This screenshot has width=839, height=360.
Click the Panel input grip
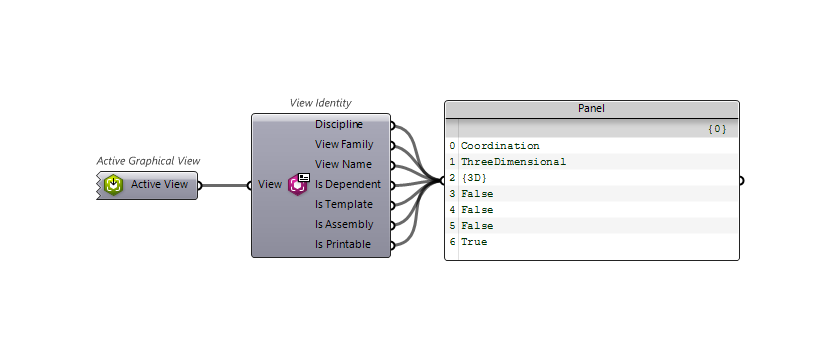tap(443, 181)
